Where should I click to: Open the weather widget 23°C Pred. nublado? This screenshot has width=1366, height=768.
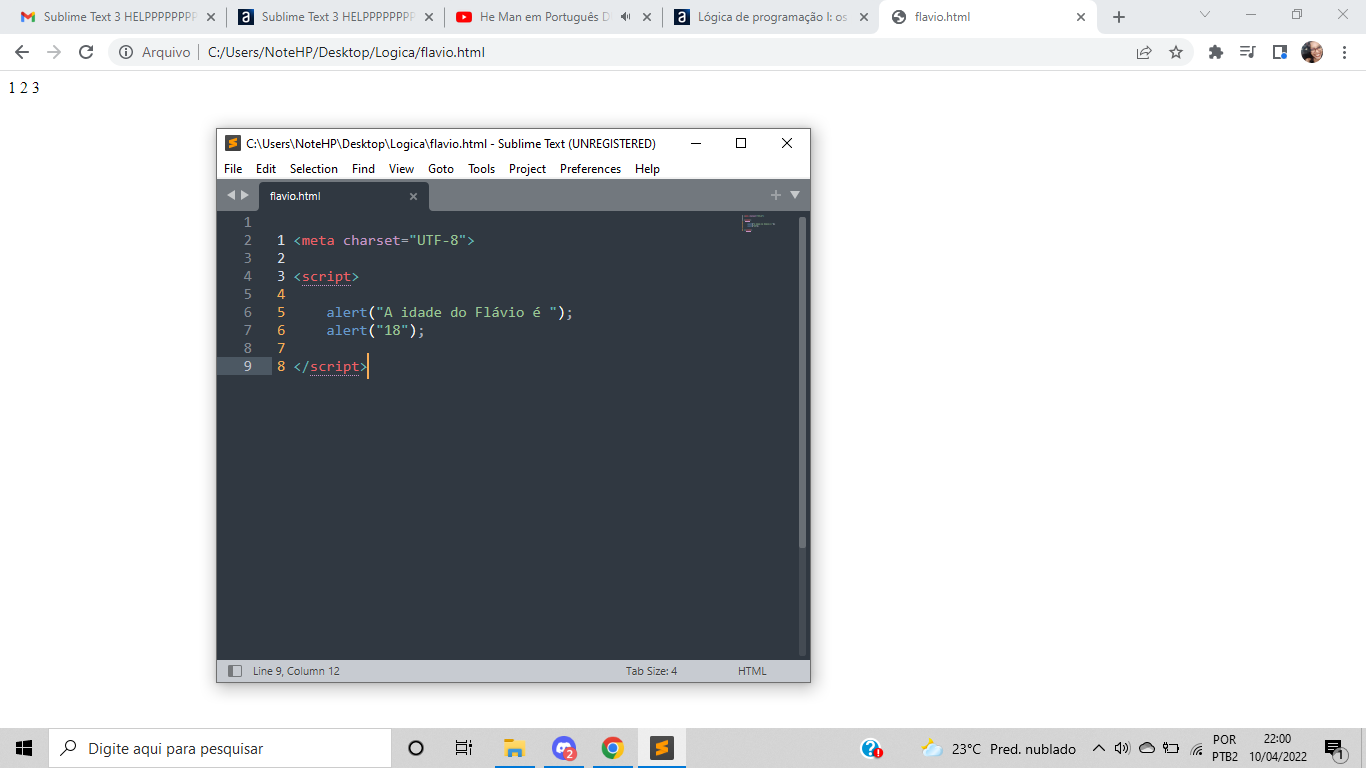[998, 748]
